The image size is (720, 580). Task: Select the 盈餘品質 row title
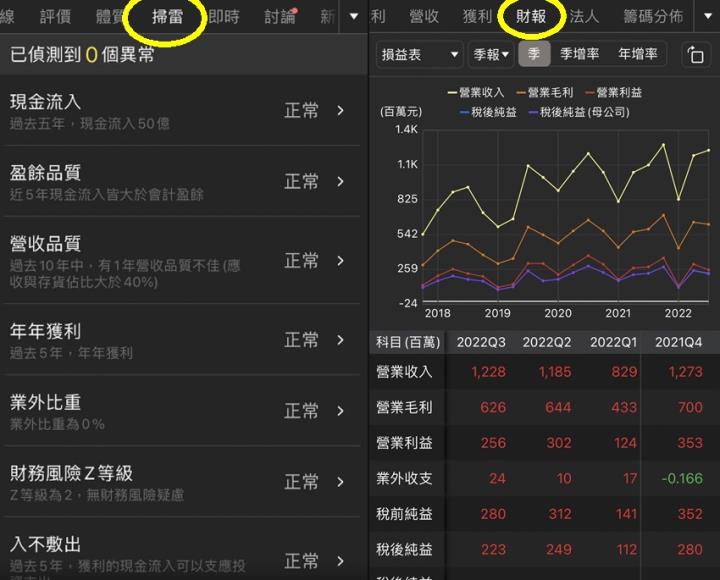[x=45, y=173]
